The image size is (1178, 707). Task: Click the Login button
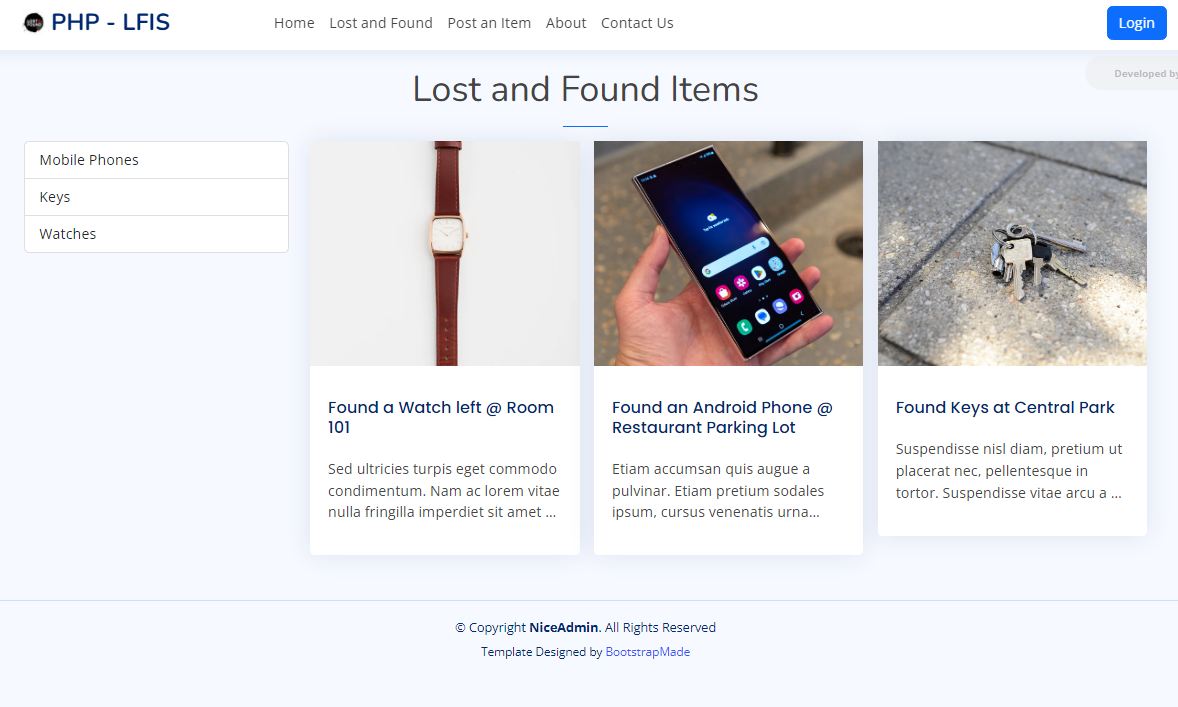[x=1136, y=23]
